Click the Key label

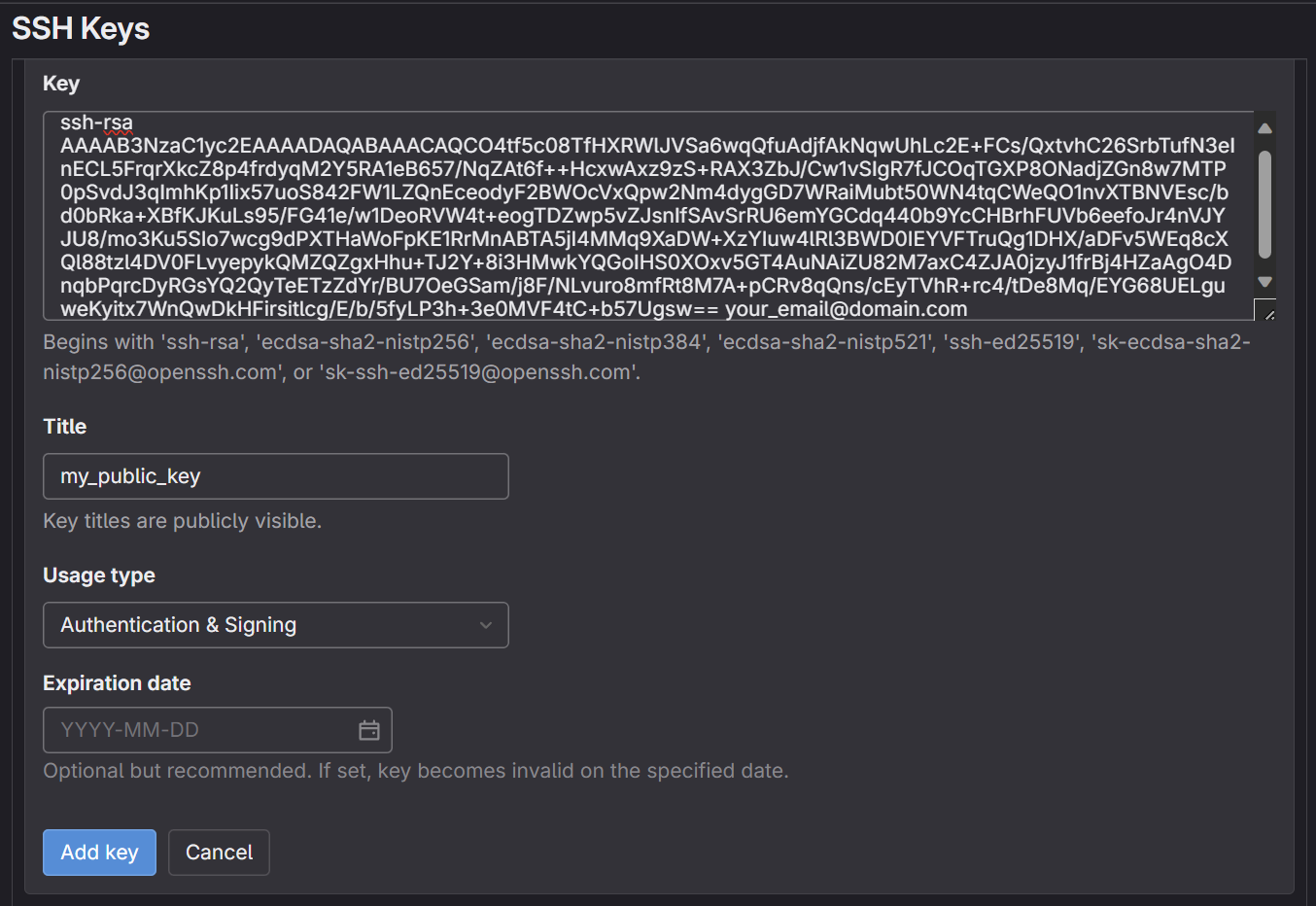(x=61, y=84)
